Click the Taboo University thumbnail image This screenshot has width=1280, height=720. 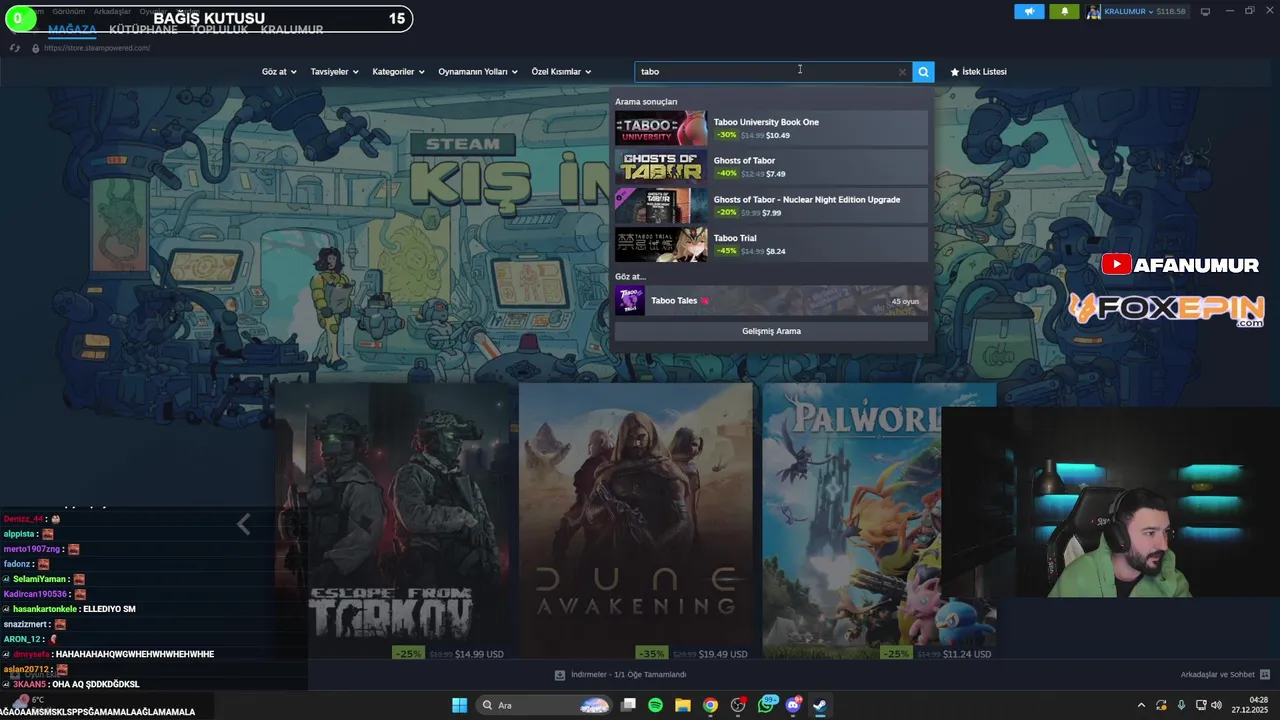[x=661, y=128]
